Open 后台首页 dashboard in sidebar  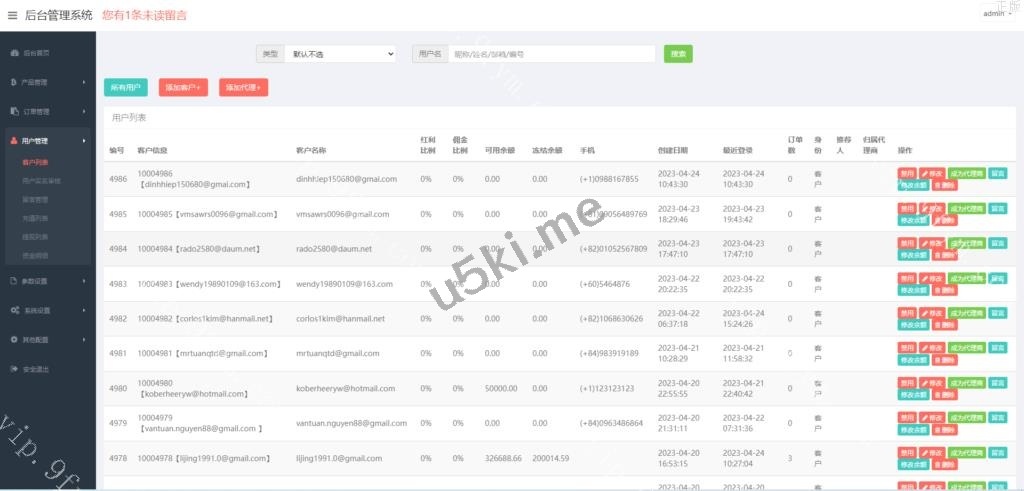click(x=36, y=52)
